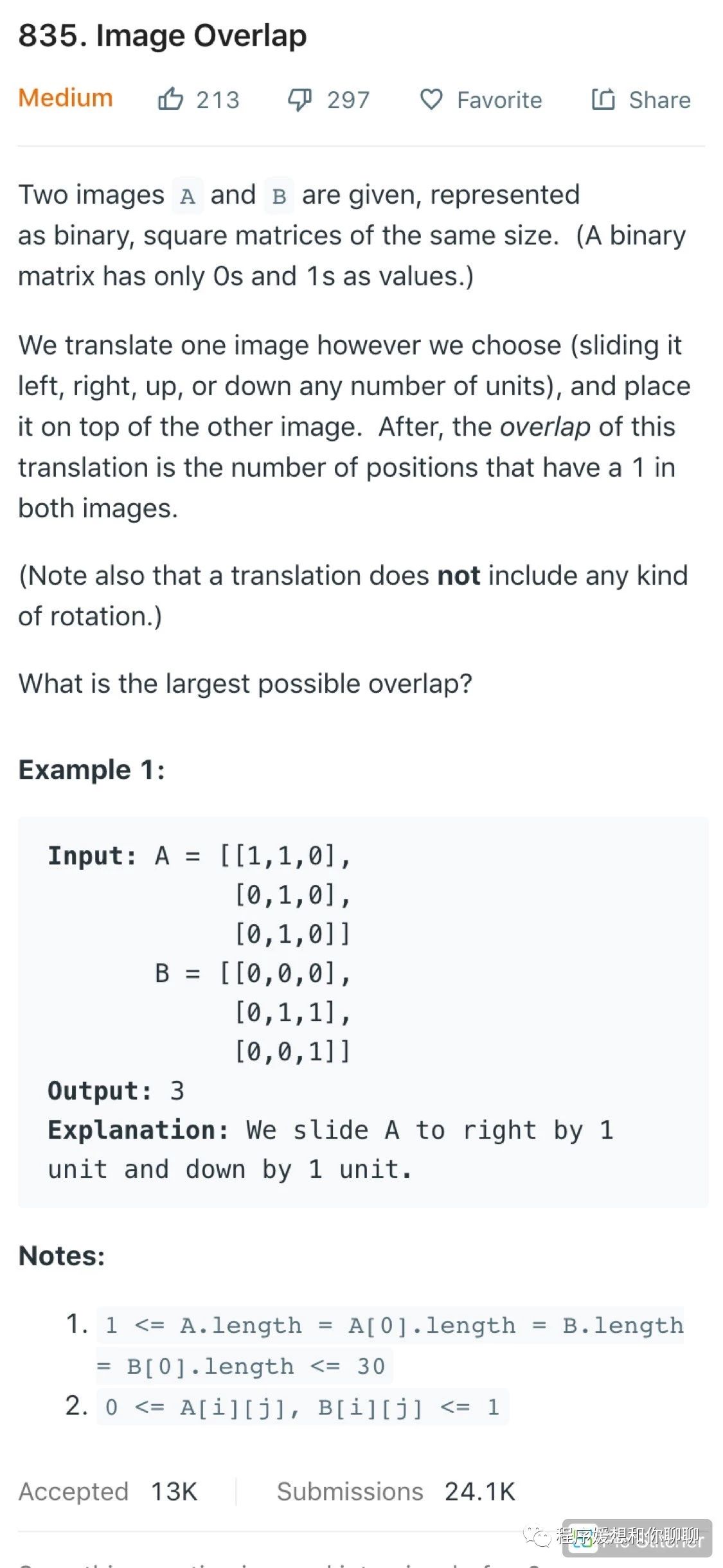Screen dimensions: 723x1568
Task: Click the Output: 3 line
Action: tap(116, 1091)
